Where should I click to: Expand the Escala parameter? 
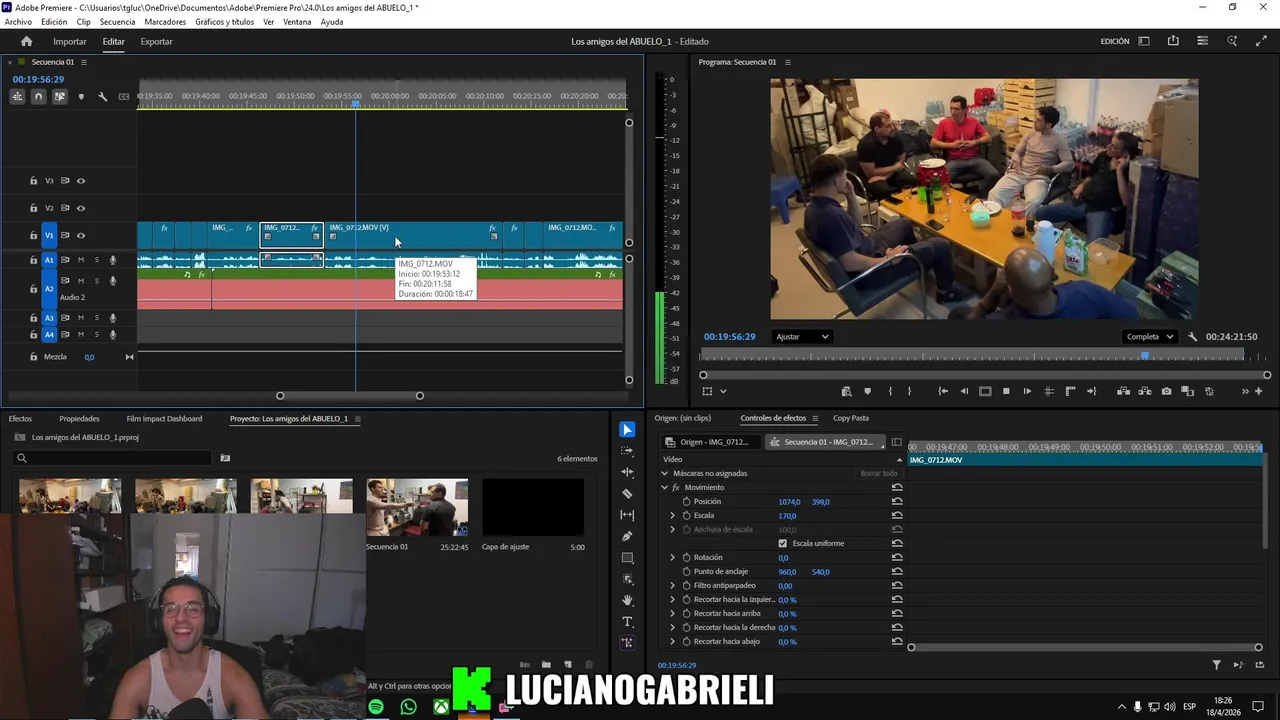pyautogui.click(x=673, y=516)
